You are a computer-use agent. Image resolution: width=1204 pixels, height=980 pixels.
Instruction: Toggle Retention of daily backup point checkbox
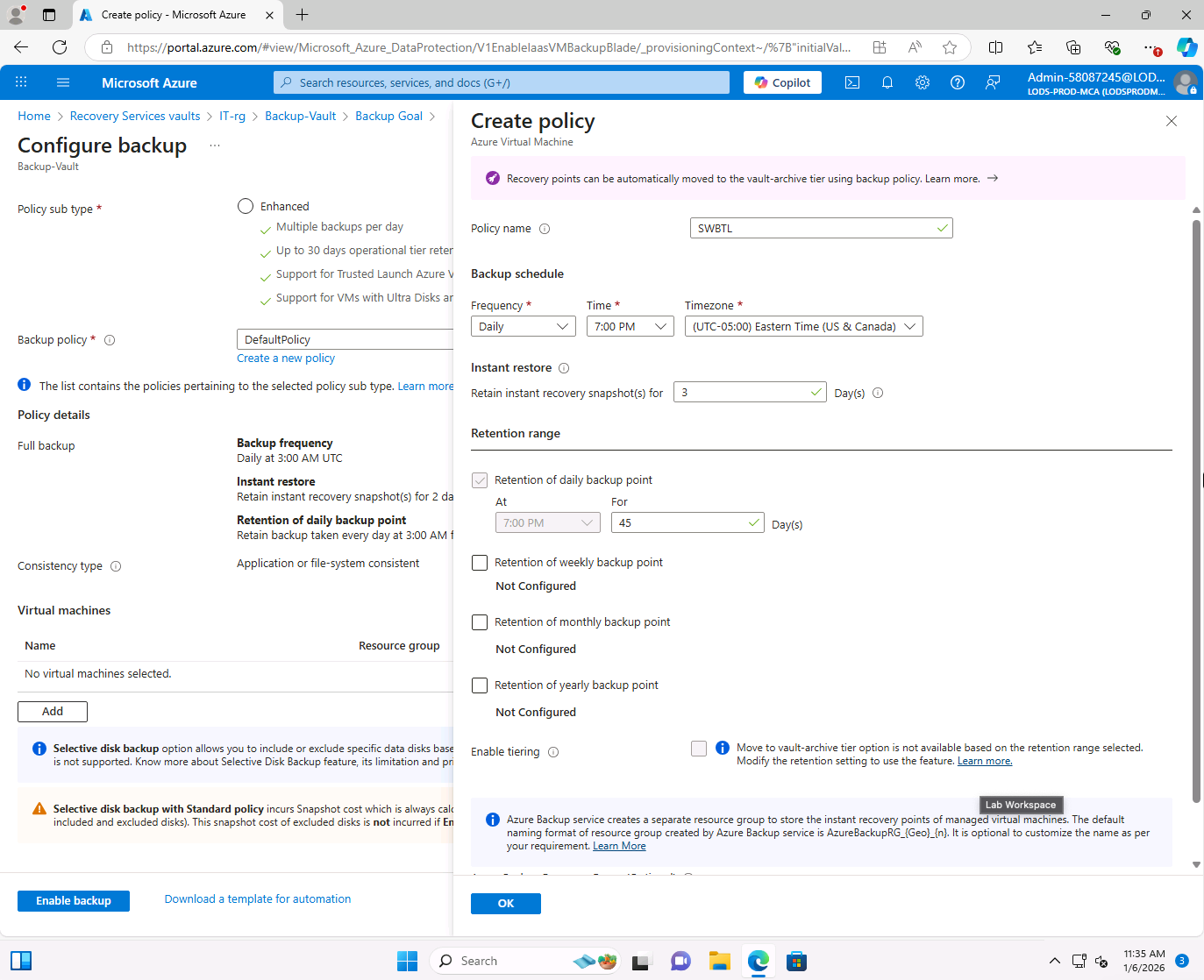[480, 480]
